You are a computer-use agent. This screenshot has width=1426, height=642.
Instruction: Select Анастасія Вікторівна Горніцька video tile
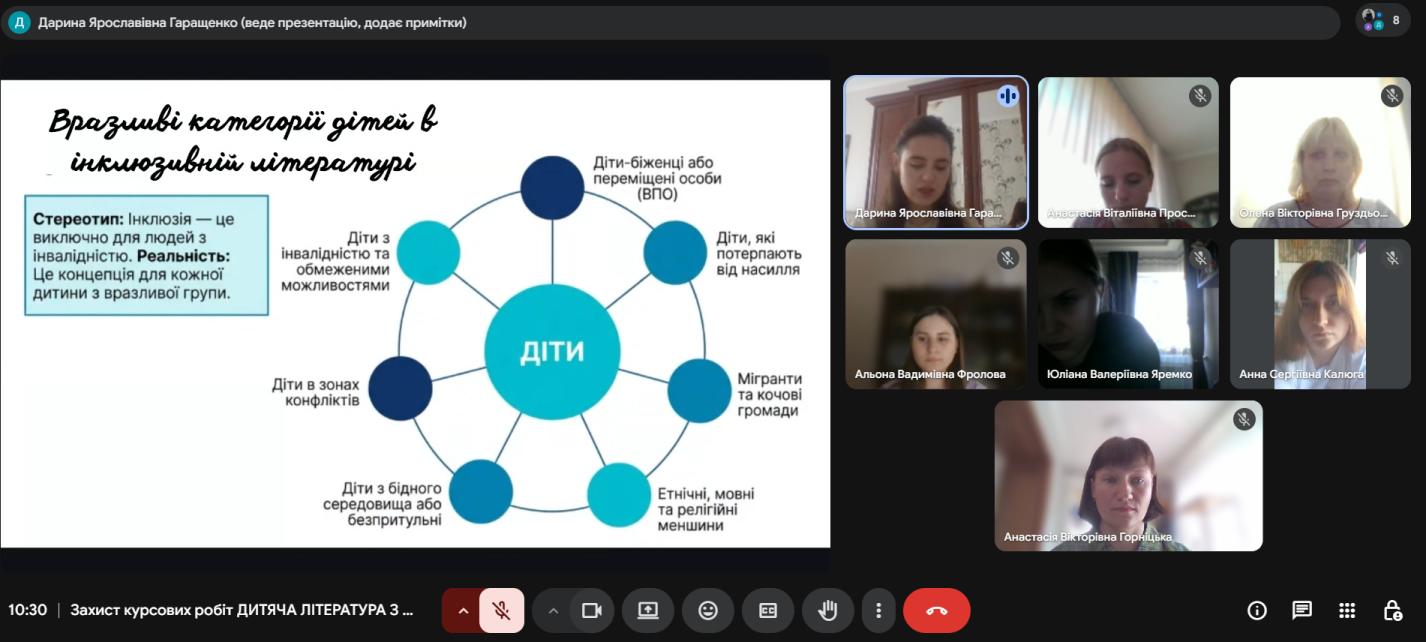pyautogui.click(x=1128, y=476)
